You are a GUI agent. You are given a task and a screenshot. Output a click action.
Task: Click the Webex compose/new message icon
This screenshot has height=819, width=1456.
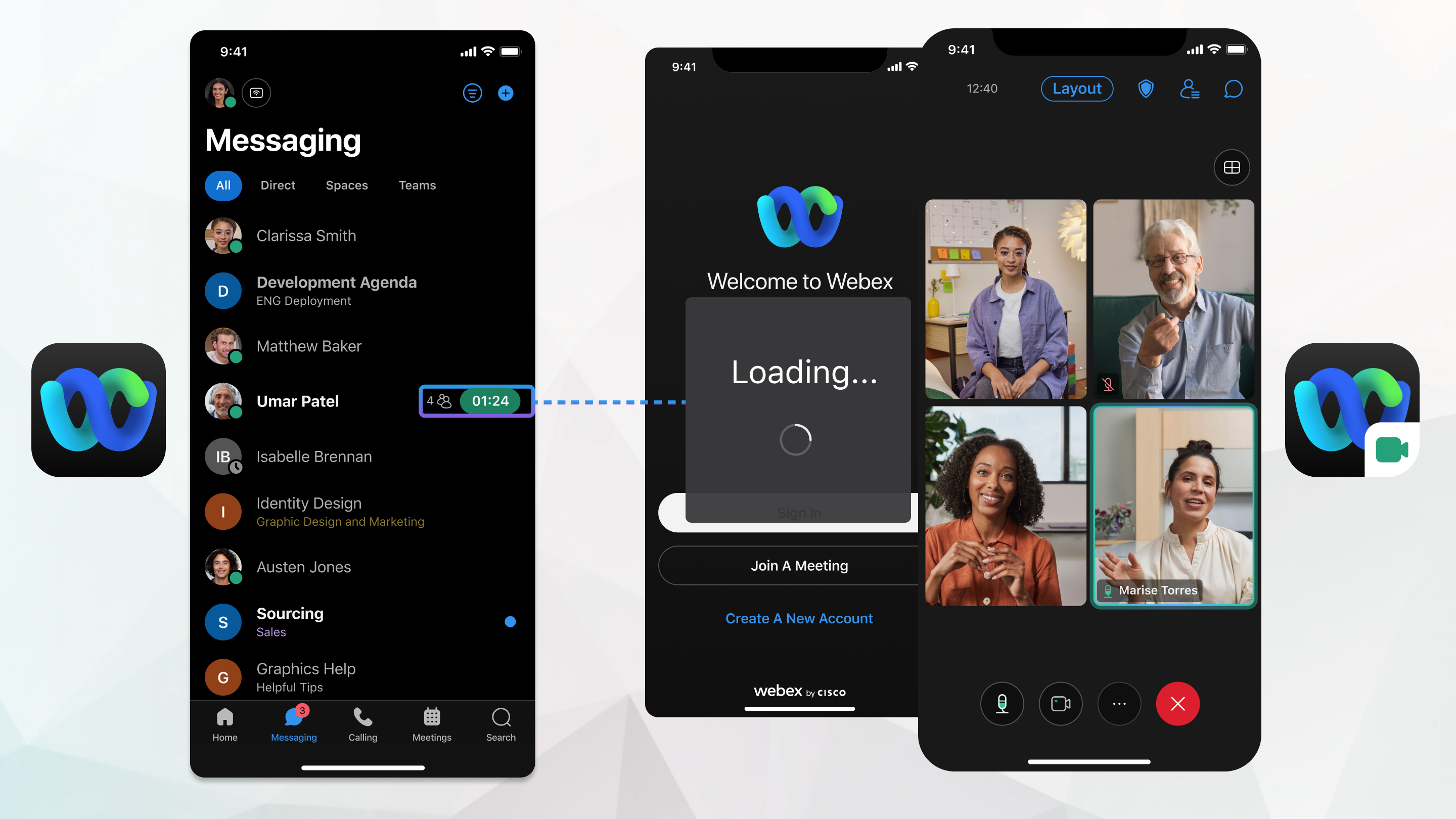pos(505,93)
